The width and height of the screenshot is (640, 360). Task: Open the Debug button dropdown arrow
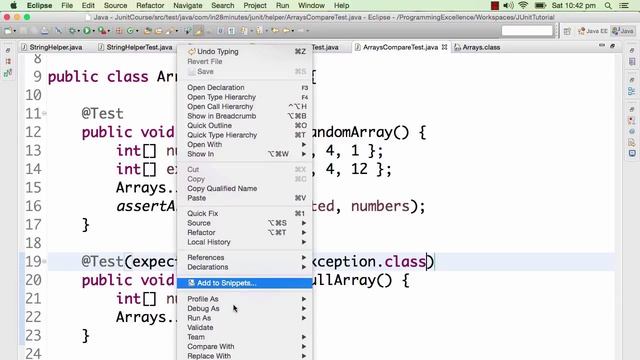78,31
